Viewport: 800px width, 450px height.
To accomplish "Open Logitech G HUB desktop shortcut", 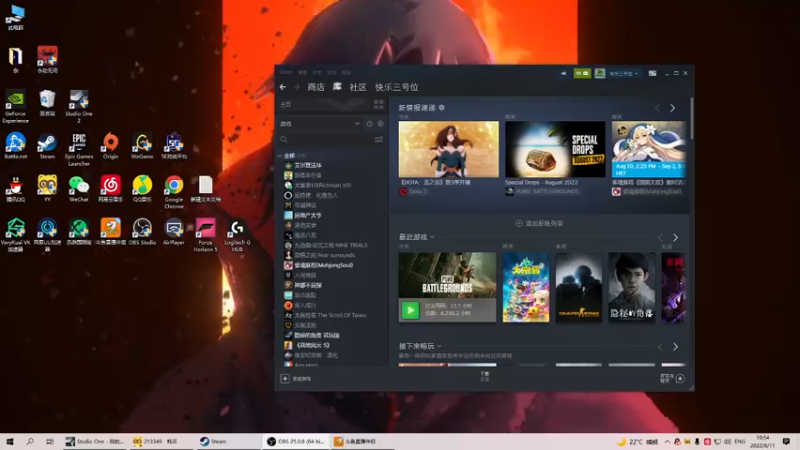I will point(237,235).
